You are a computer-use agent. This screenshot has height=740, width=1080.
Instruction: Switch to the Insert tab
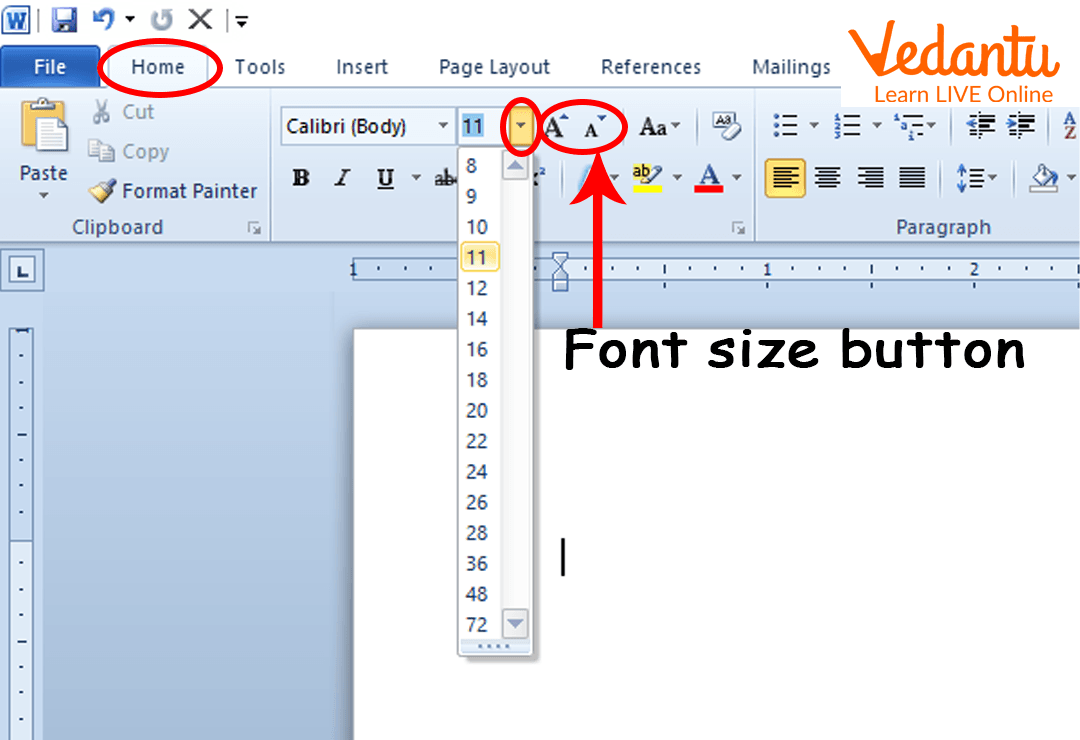(x=361, y=67)
